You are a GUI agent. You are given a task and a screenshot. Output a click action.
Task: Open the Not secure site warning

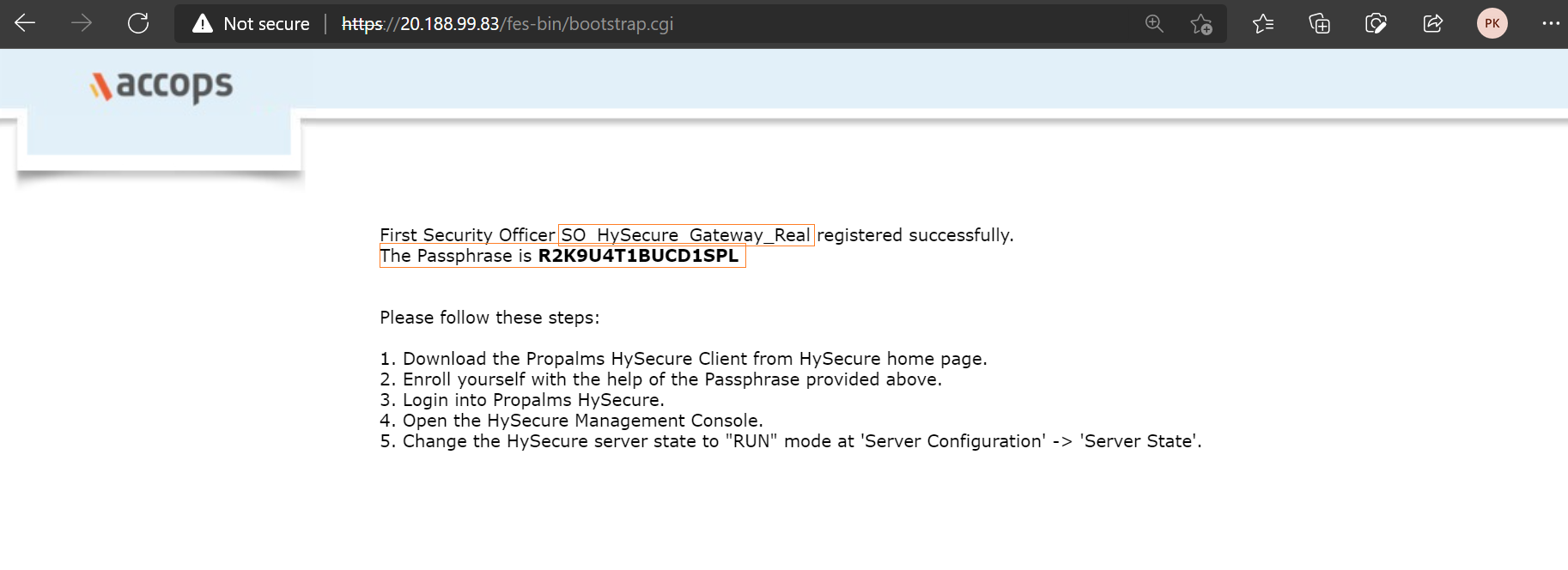[251, 24]
